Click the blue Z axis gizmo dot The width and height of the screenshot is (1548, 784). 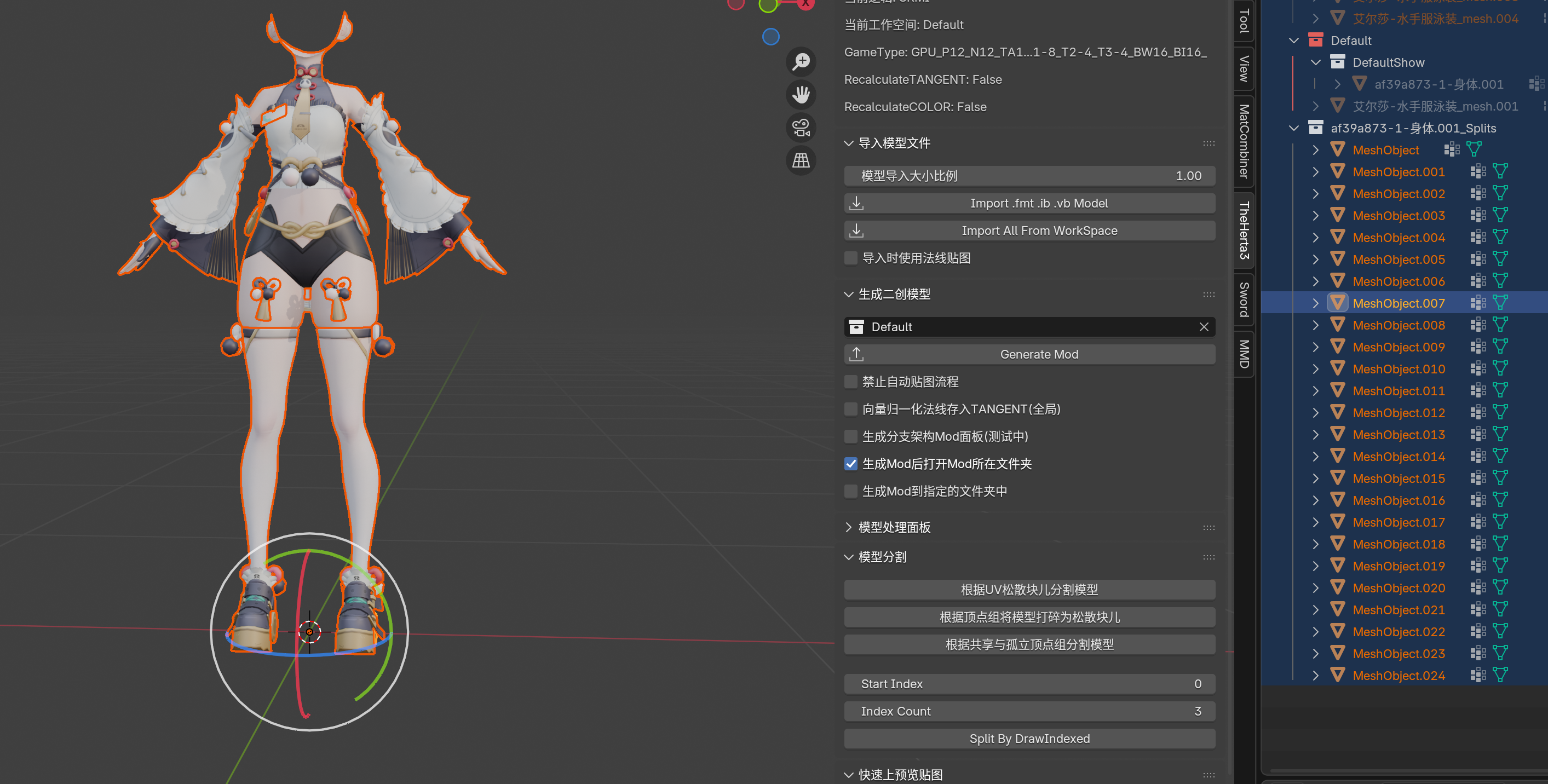[x=770, y=37]
